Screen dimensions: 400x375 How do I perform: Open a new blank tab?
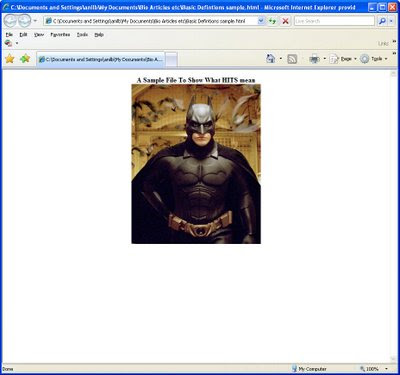[171, 60]
